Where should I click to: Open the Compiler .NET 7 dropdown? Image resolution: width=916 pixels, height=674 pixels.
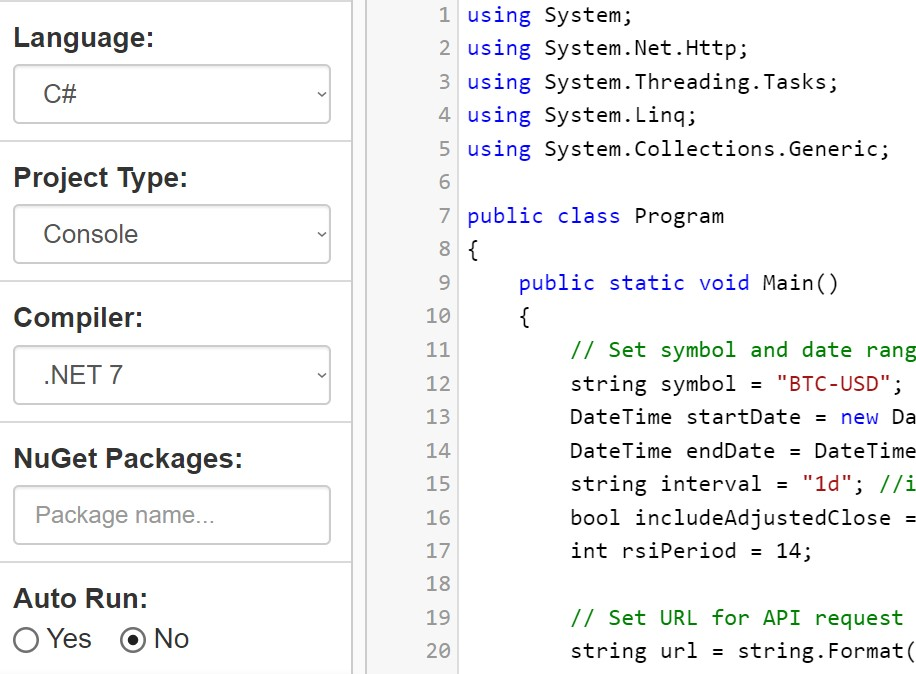point(172,375)
